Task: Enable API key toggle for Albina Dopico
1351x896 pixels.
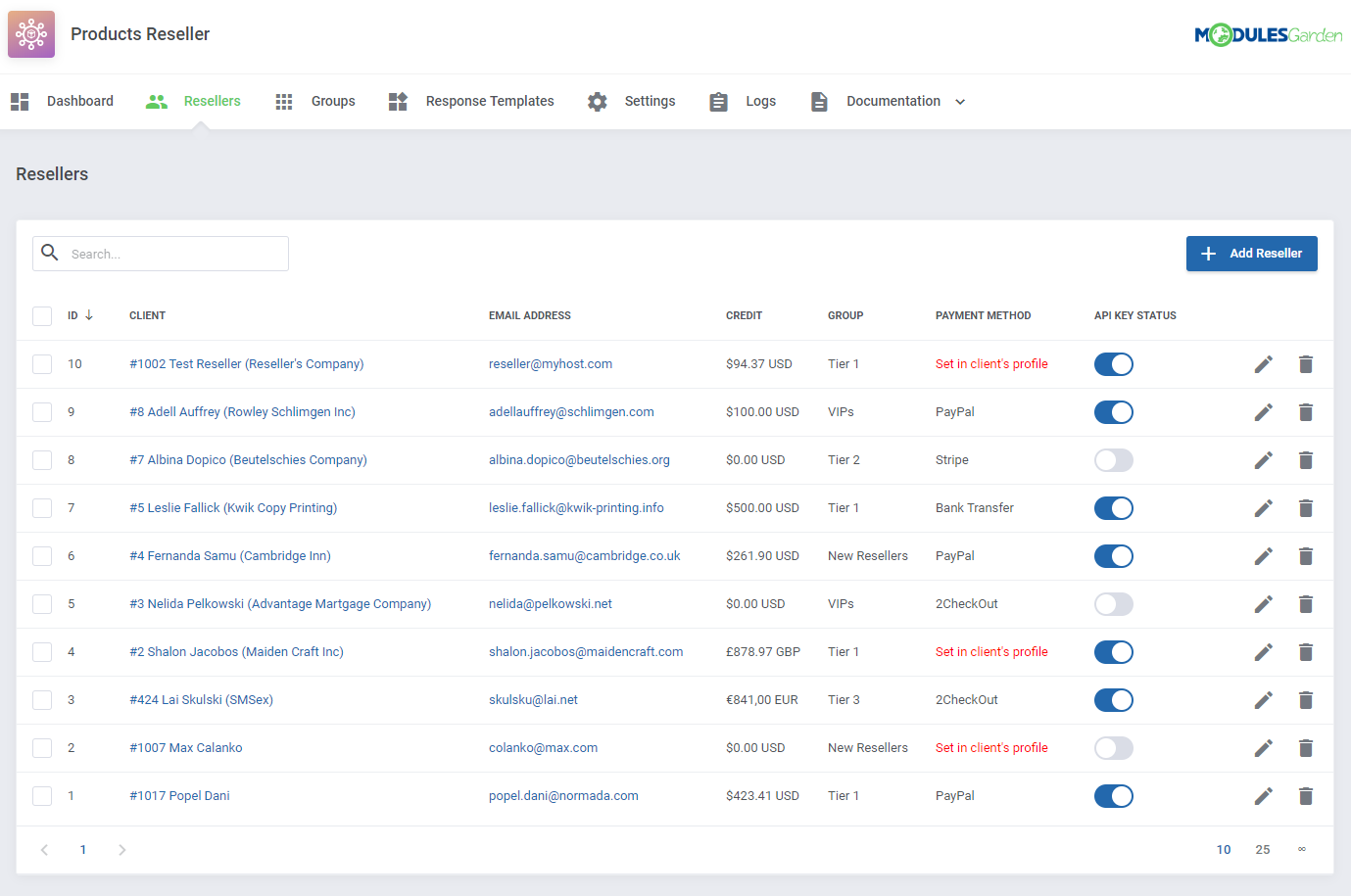Action: point(1113,460)
